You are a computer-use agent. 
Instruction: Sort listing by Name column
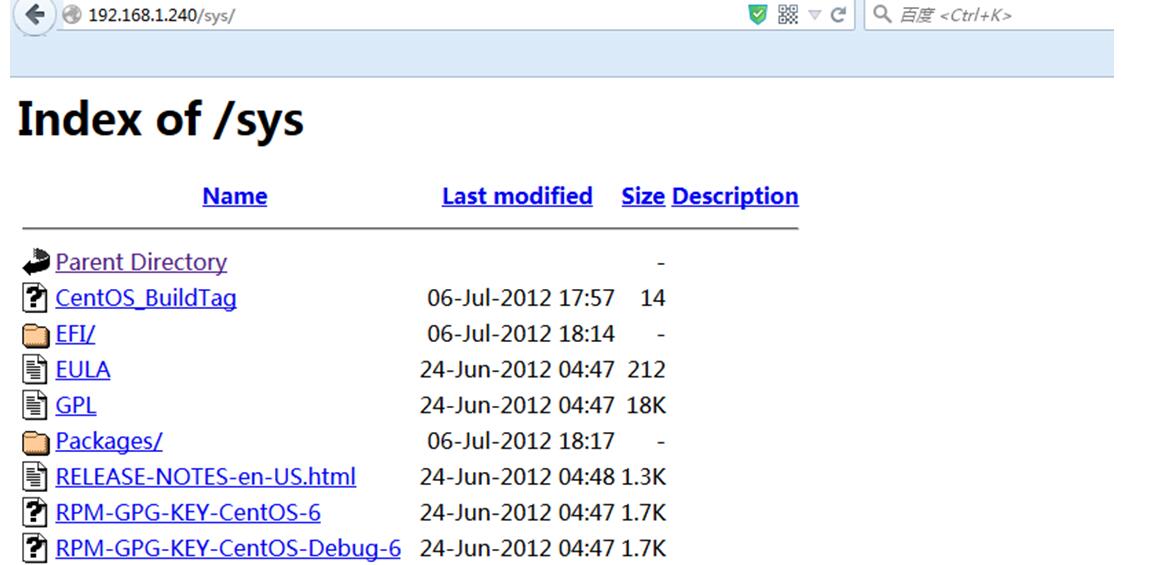point(235,196)
